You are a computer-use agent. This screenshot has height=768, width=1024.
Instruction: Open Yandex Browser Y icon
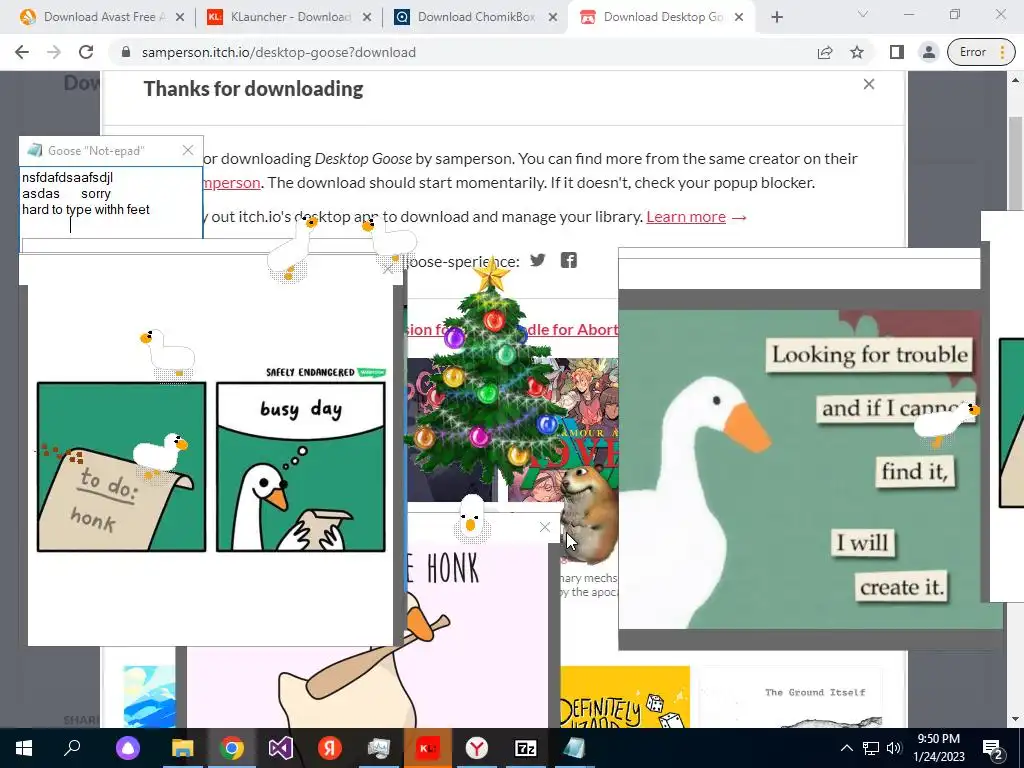click(477, 748)
